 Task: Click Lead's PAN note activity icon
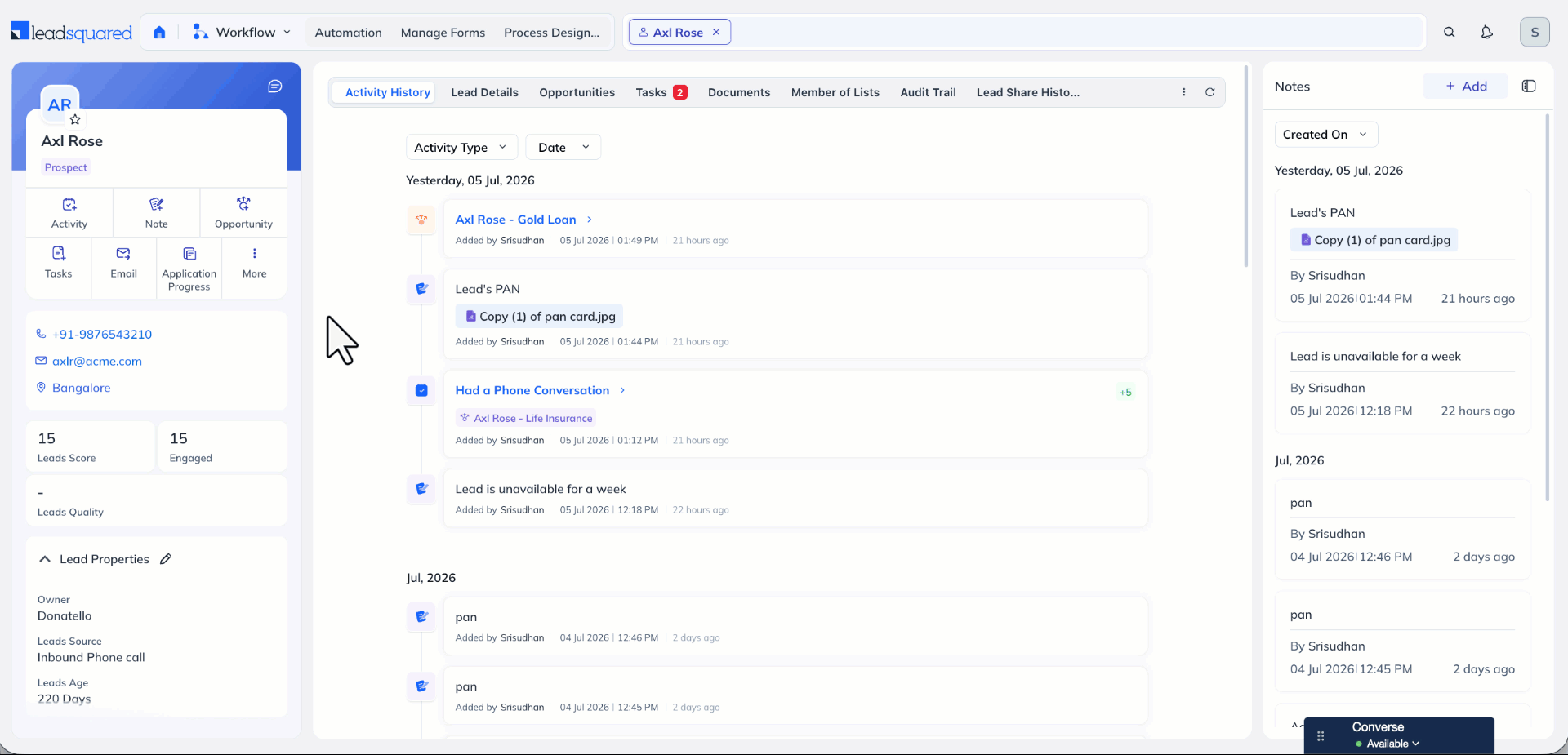(421, 289)
